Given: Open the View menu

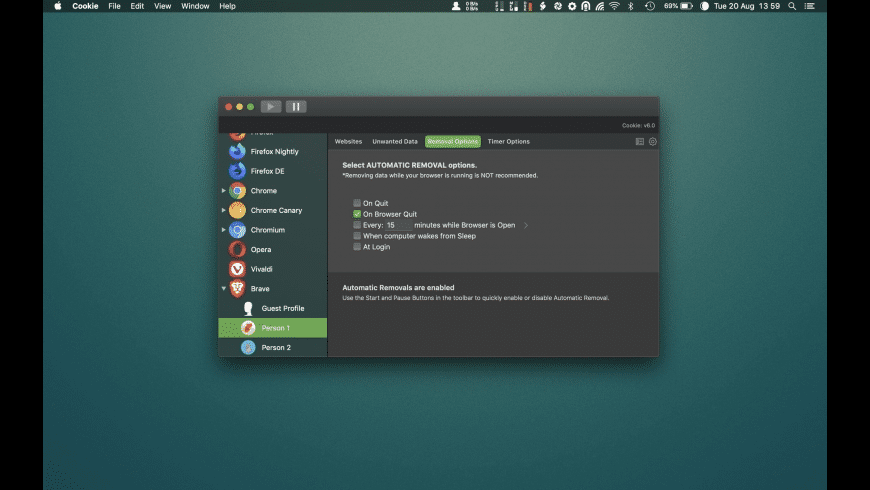Looking at the screenshot, I should [163, 6].
